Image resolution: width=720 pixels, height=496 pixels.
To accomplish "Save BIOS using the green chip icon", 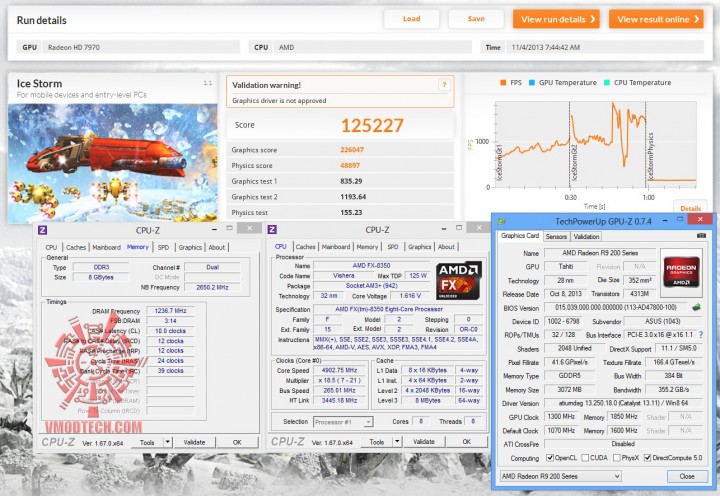I will (697, 307).
